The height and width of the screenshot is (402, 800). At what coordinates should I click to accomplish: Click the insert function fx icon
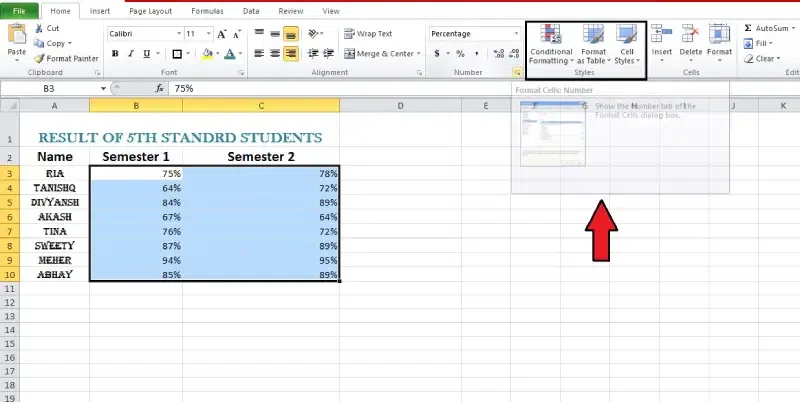tap(160, 89)
